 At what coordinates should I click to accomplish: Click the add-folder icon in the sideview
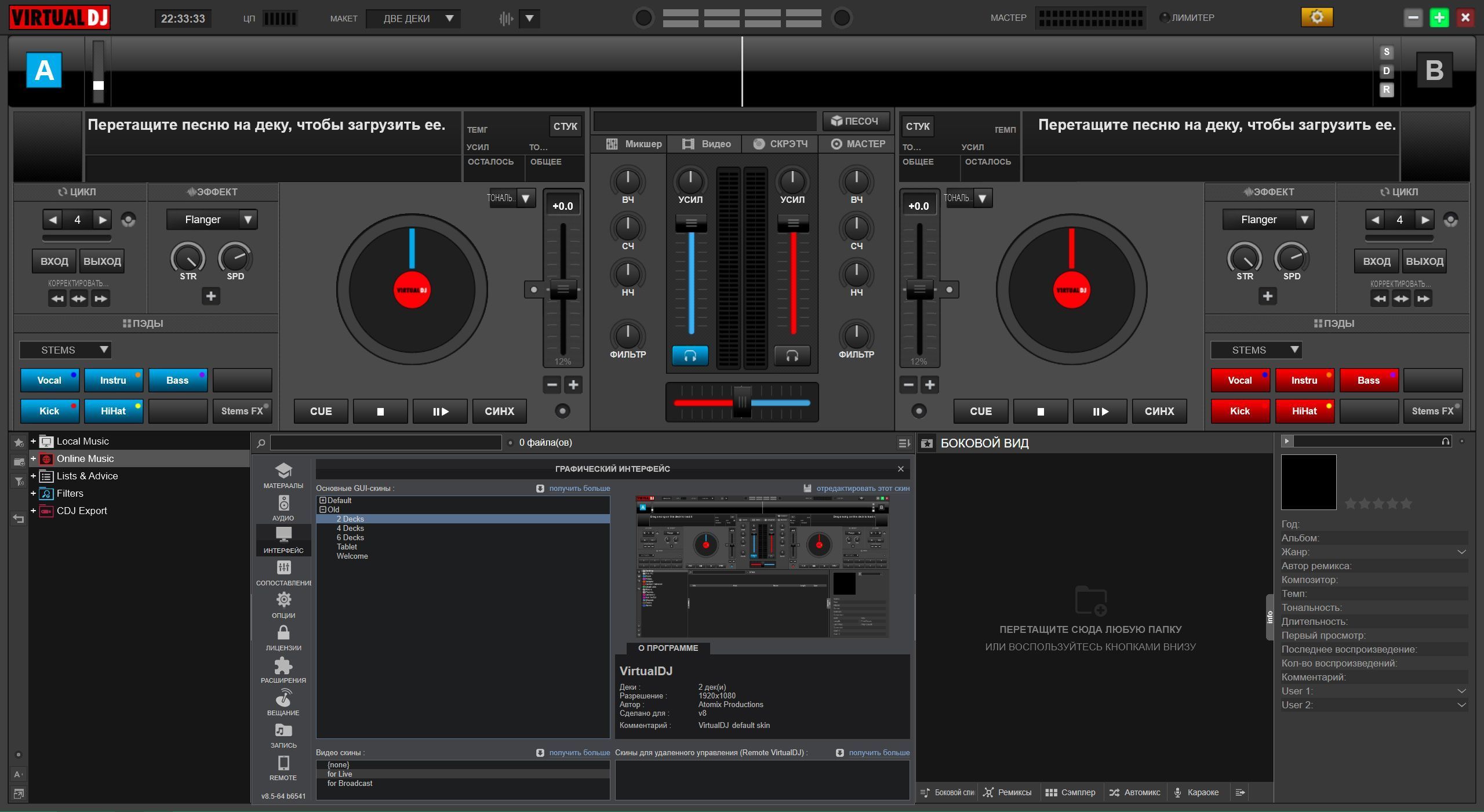[x=1090, y=600]
